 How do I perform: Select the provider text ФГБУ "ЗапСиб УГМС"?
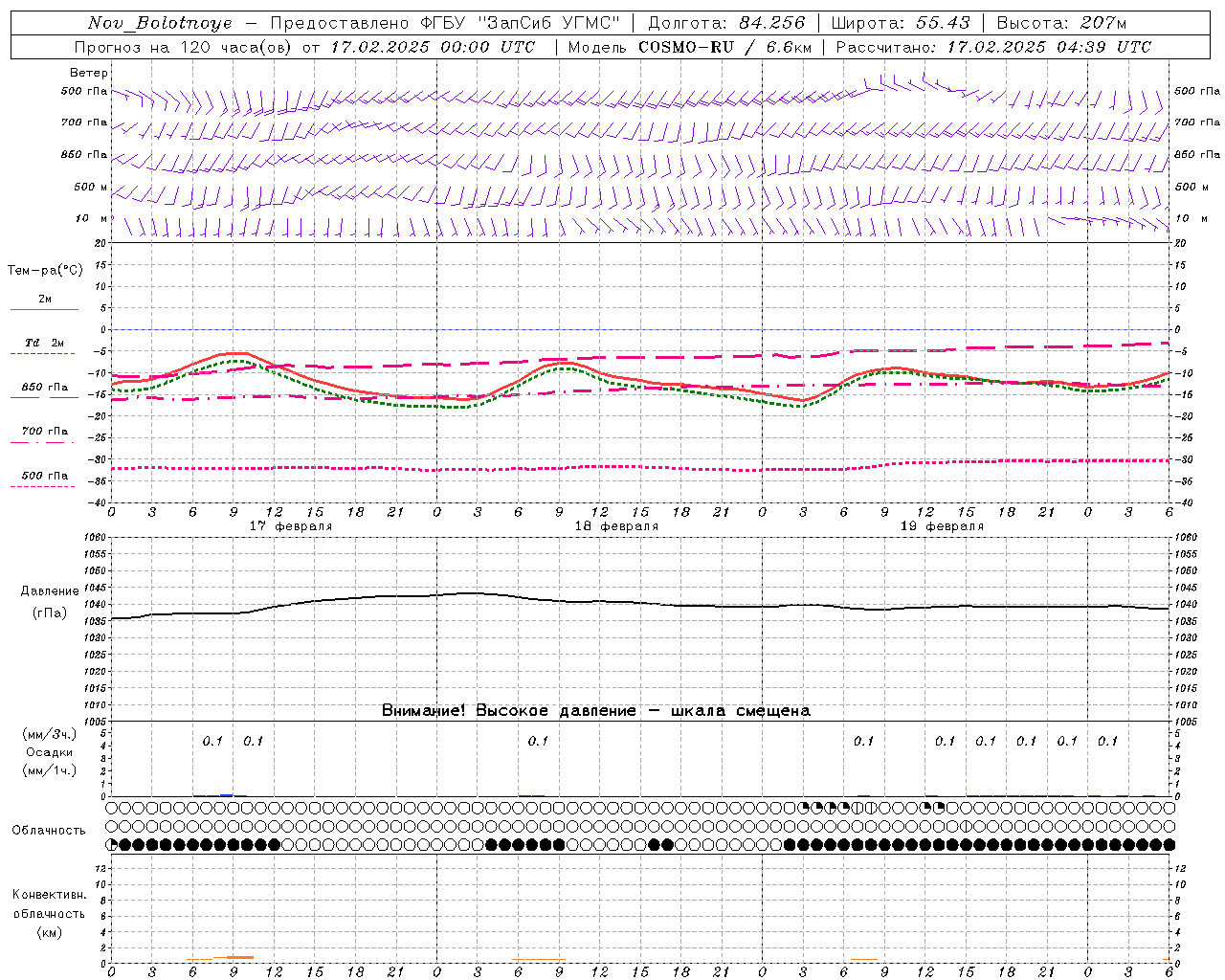[x=520, y=23]
